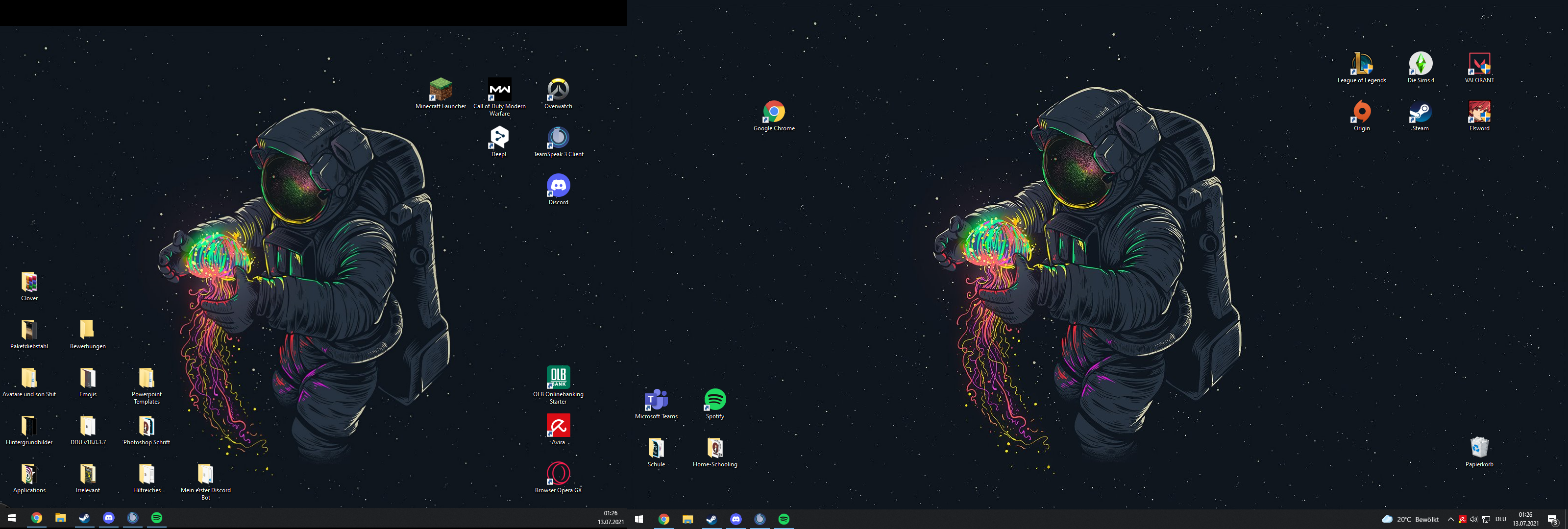Select the DeepL desktop shortcut
1568x529 pixels.
coord(499,142)
